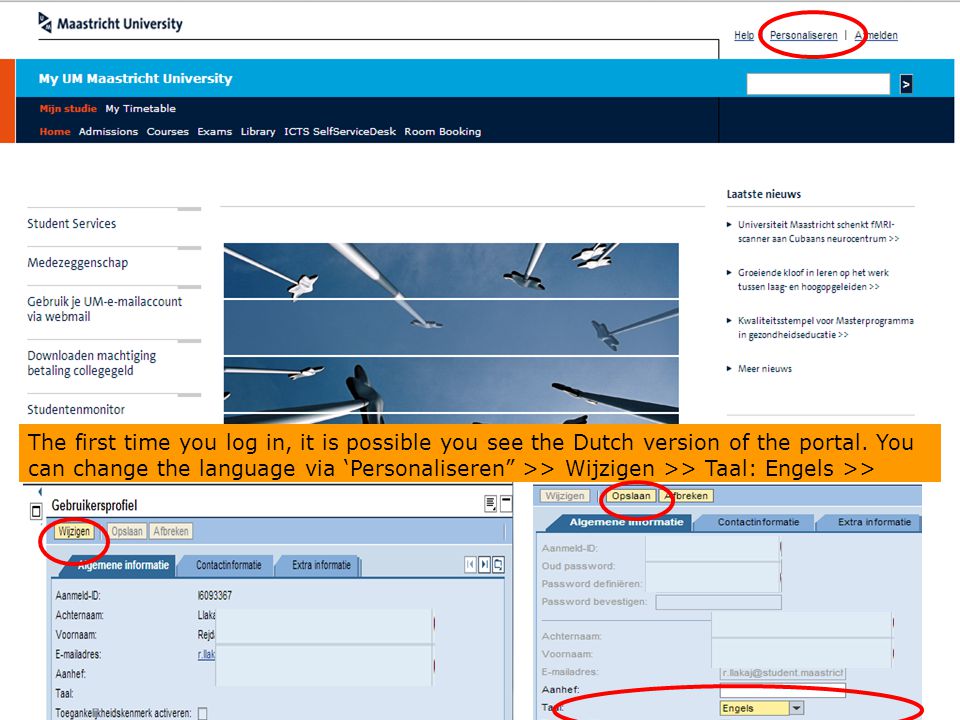Screen dimensions: 960x720
Task: Open Student Services in sidebar
Action: click(72, 223)
